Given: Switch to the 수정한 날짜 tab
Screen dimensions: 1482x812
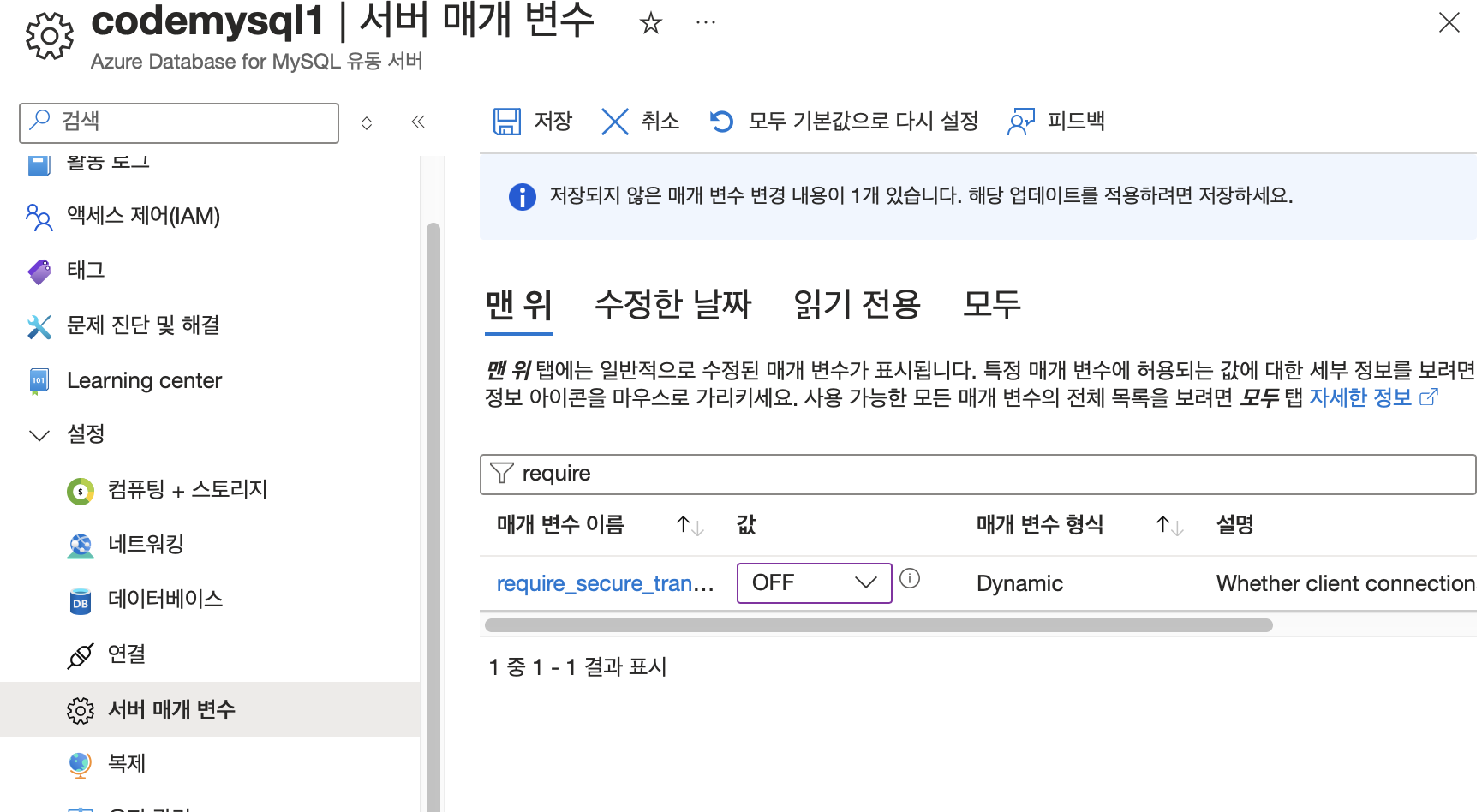Looking at the screenshot, I should (x=673, y=304).
